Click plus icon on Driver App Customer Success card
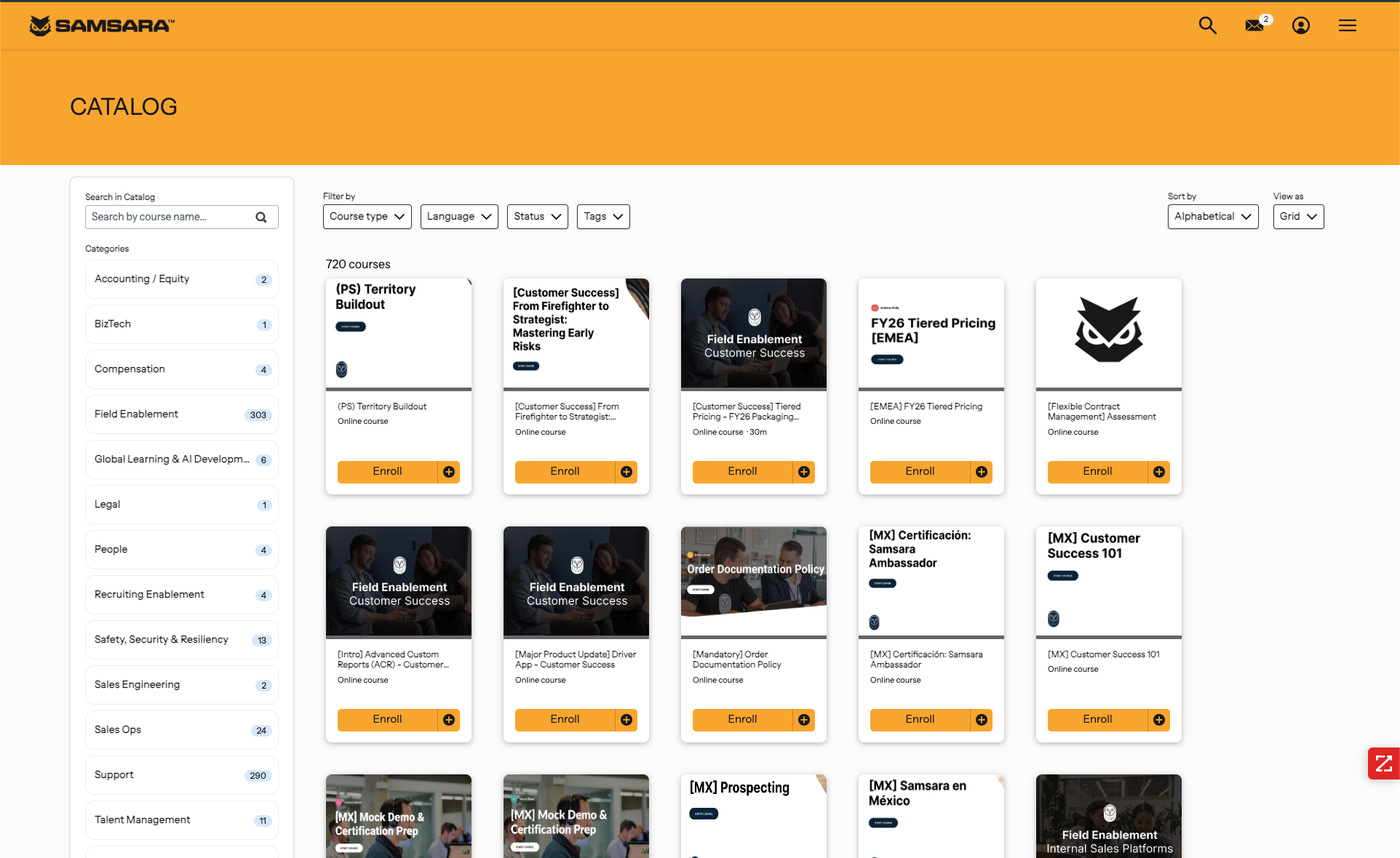This screenshot has height=858, width=1400. [626, 720]
